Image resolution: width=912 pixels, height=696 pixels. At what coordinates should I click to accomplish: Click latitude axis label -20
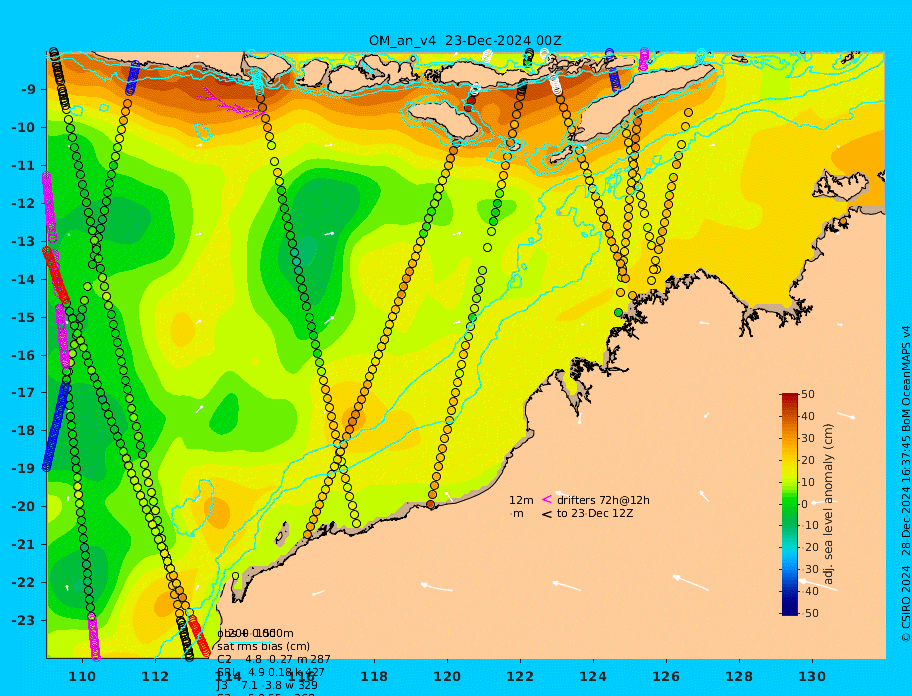click(x=23, y=506)
